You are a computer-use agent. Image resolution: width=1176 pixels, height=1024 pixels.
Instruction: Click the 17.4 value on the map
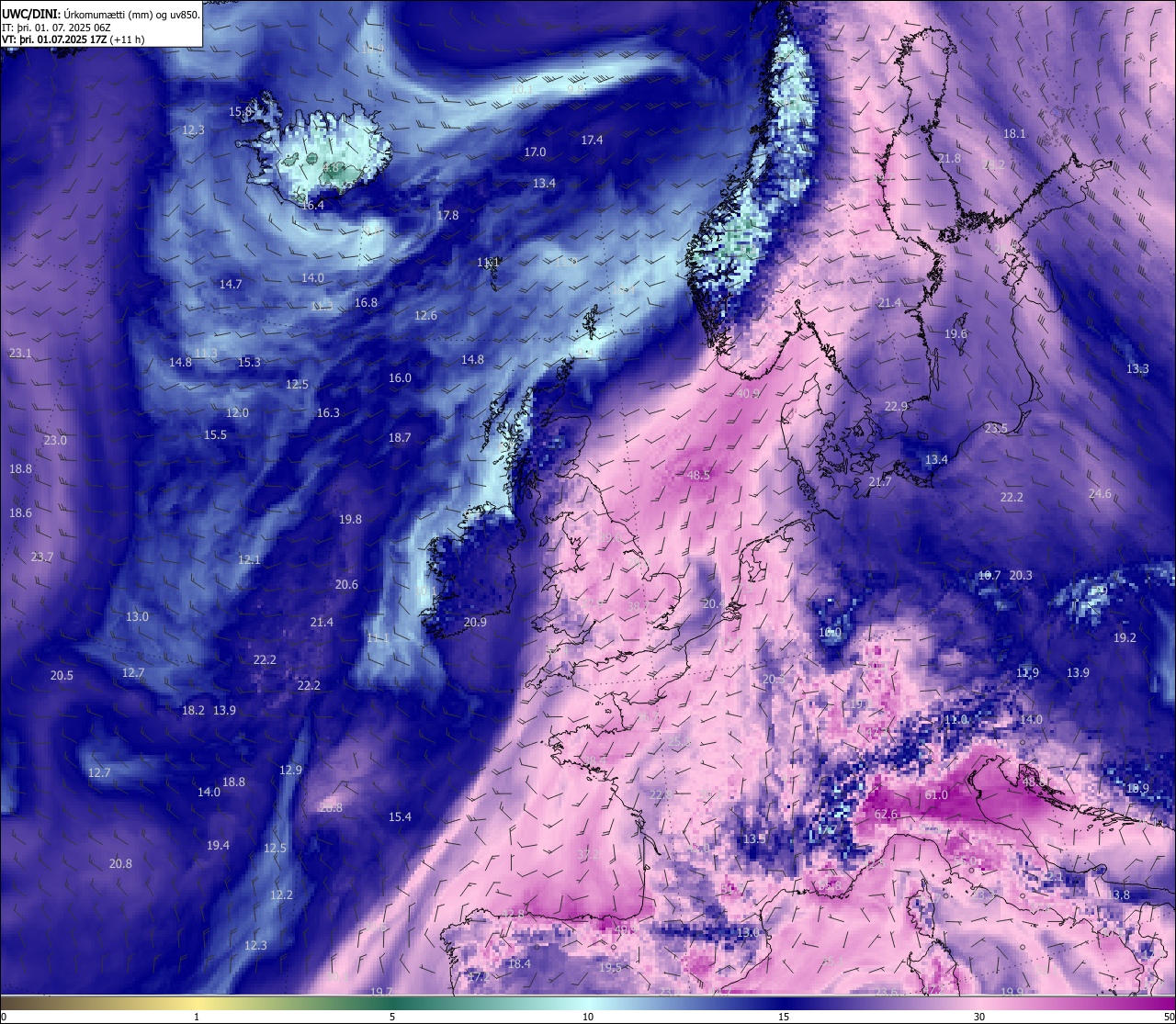(592, 141)
